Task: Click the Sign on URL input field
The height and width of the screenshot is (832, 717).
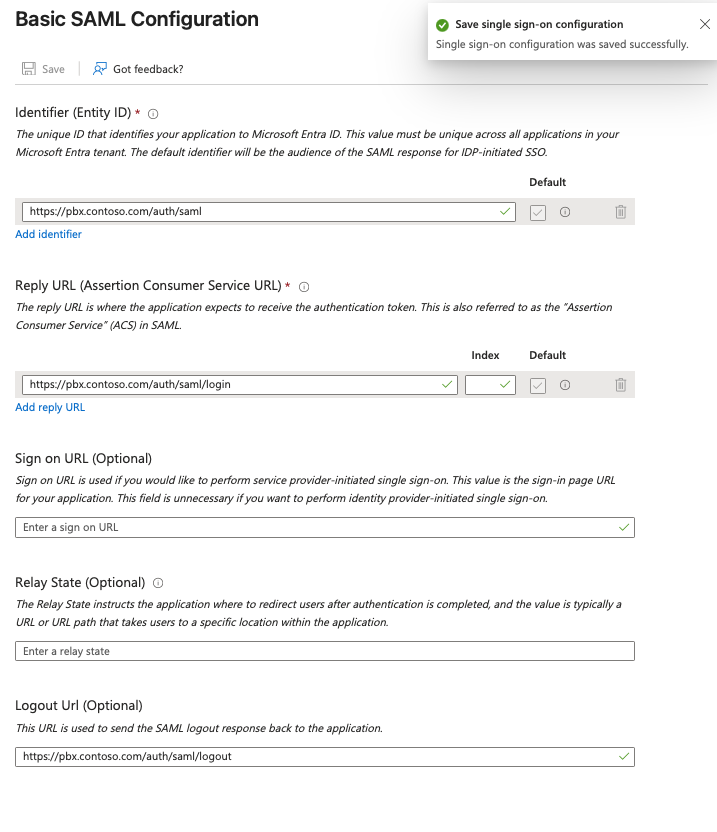Action: (x=315, y=527)
